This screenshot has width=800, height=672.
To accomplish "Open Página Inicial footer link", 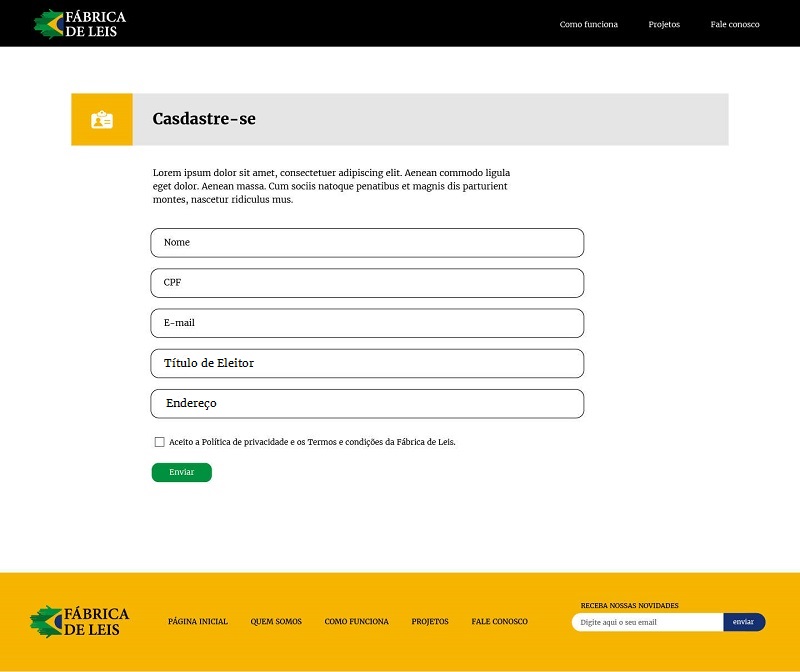I will (x=198, y=622).
